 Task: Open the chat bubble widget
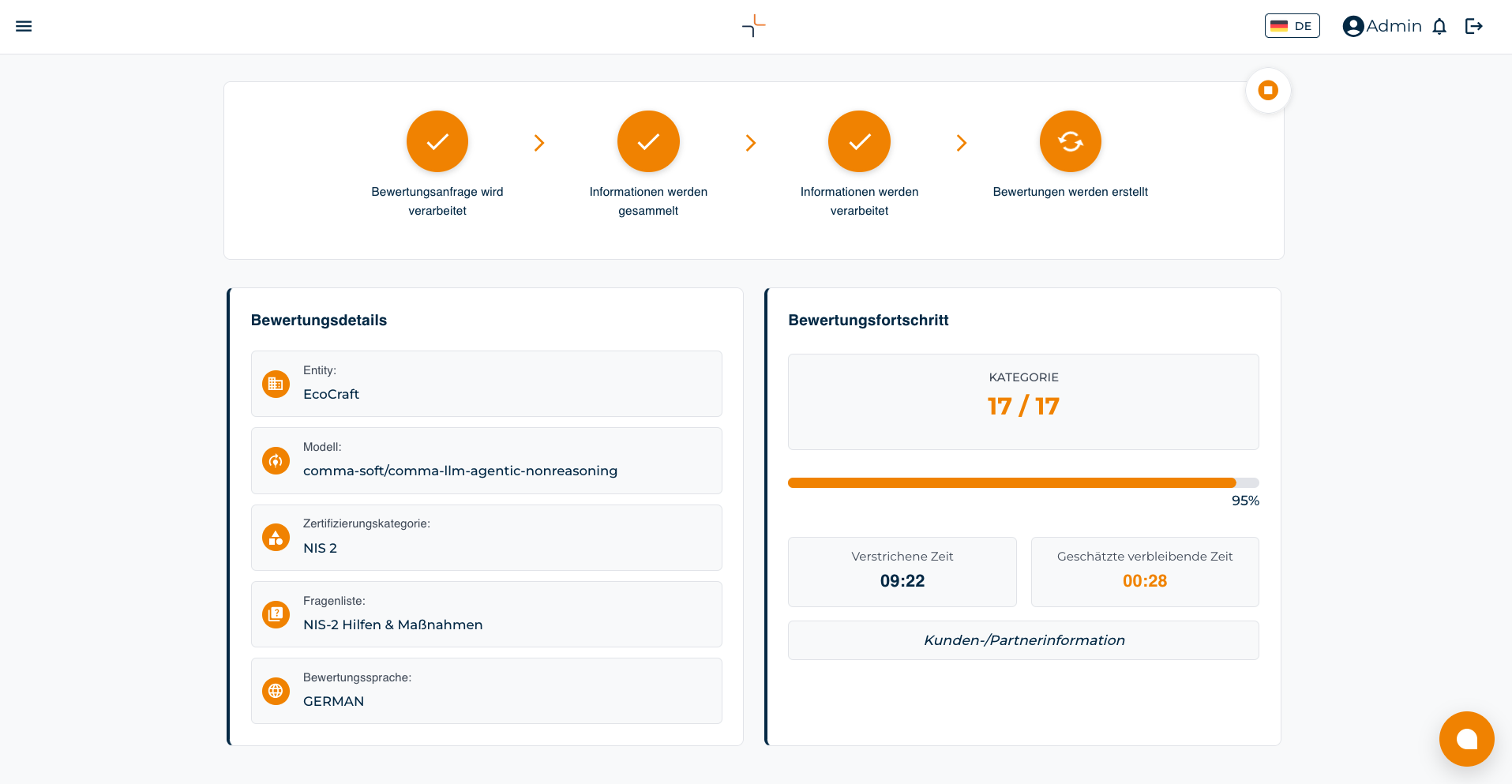click(x=1466, y=739)
